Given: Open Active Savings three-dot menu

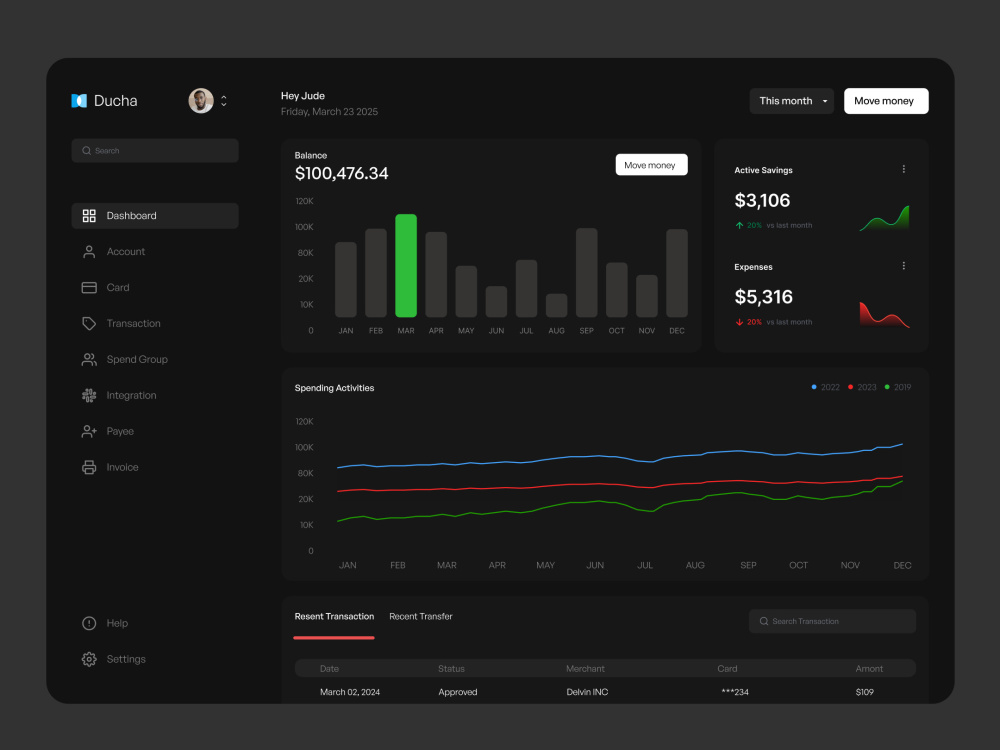Looking at the screenshot, I should pos(904,169).
